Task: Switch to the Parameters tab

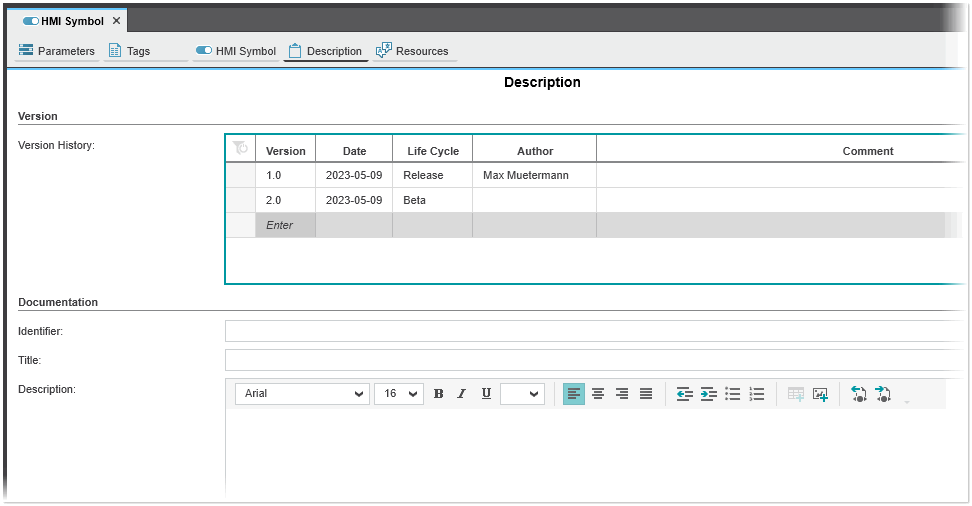Action: (x=57, y=51)
